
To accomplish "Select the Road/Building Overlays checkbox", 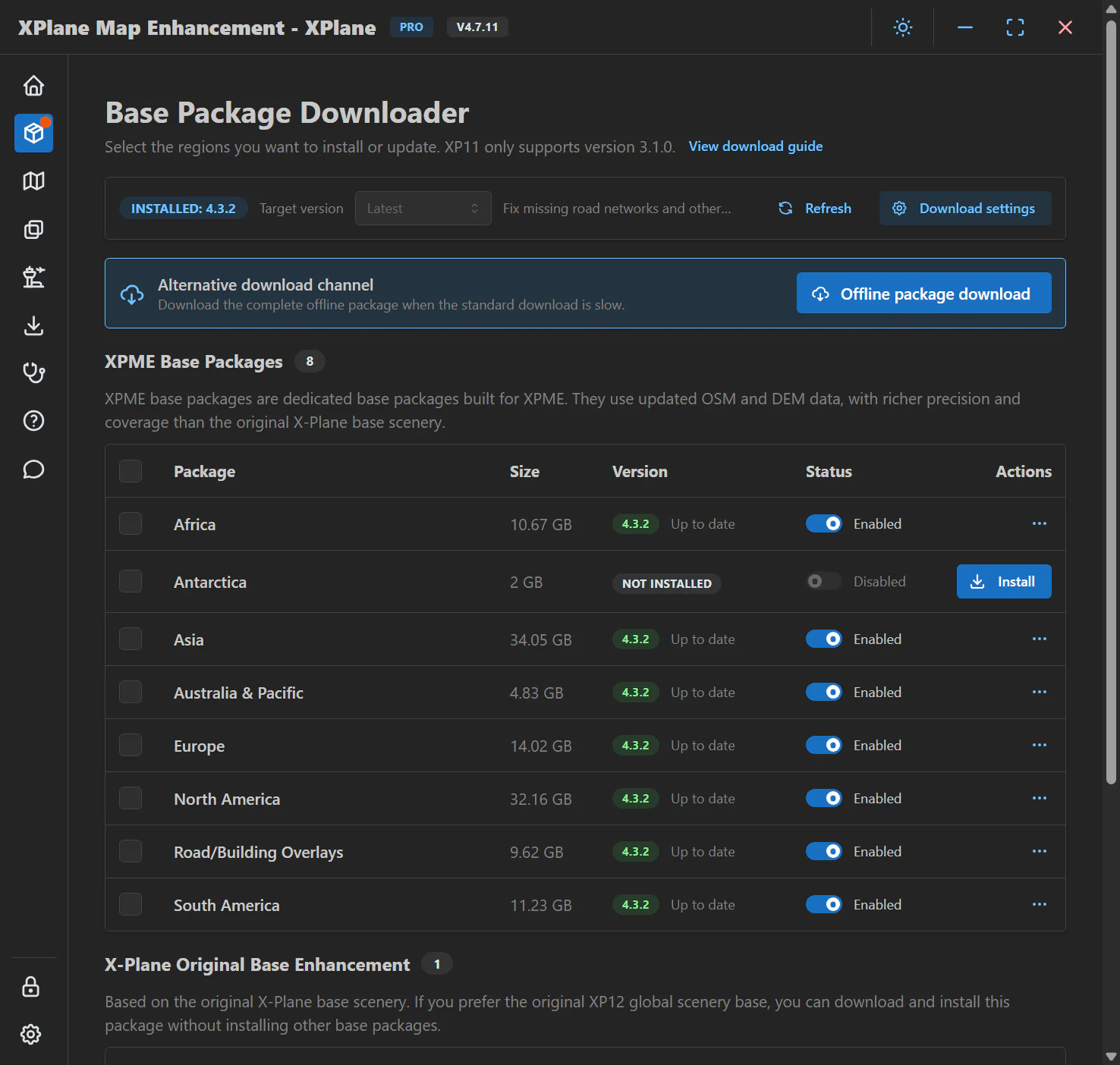I will 131,851.
